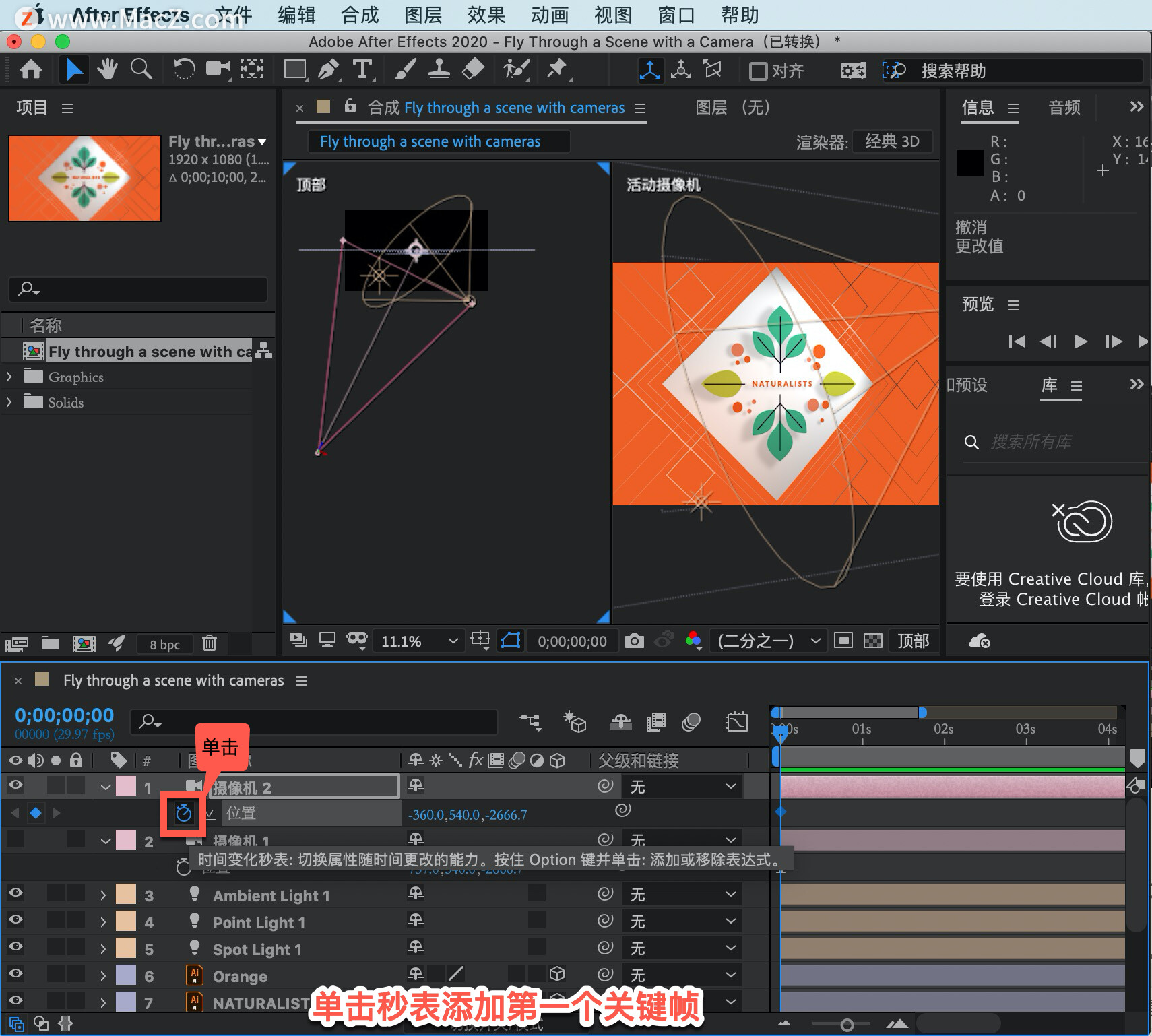
Task: Select the Clone Stamp tool
Action: (439, 69)
